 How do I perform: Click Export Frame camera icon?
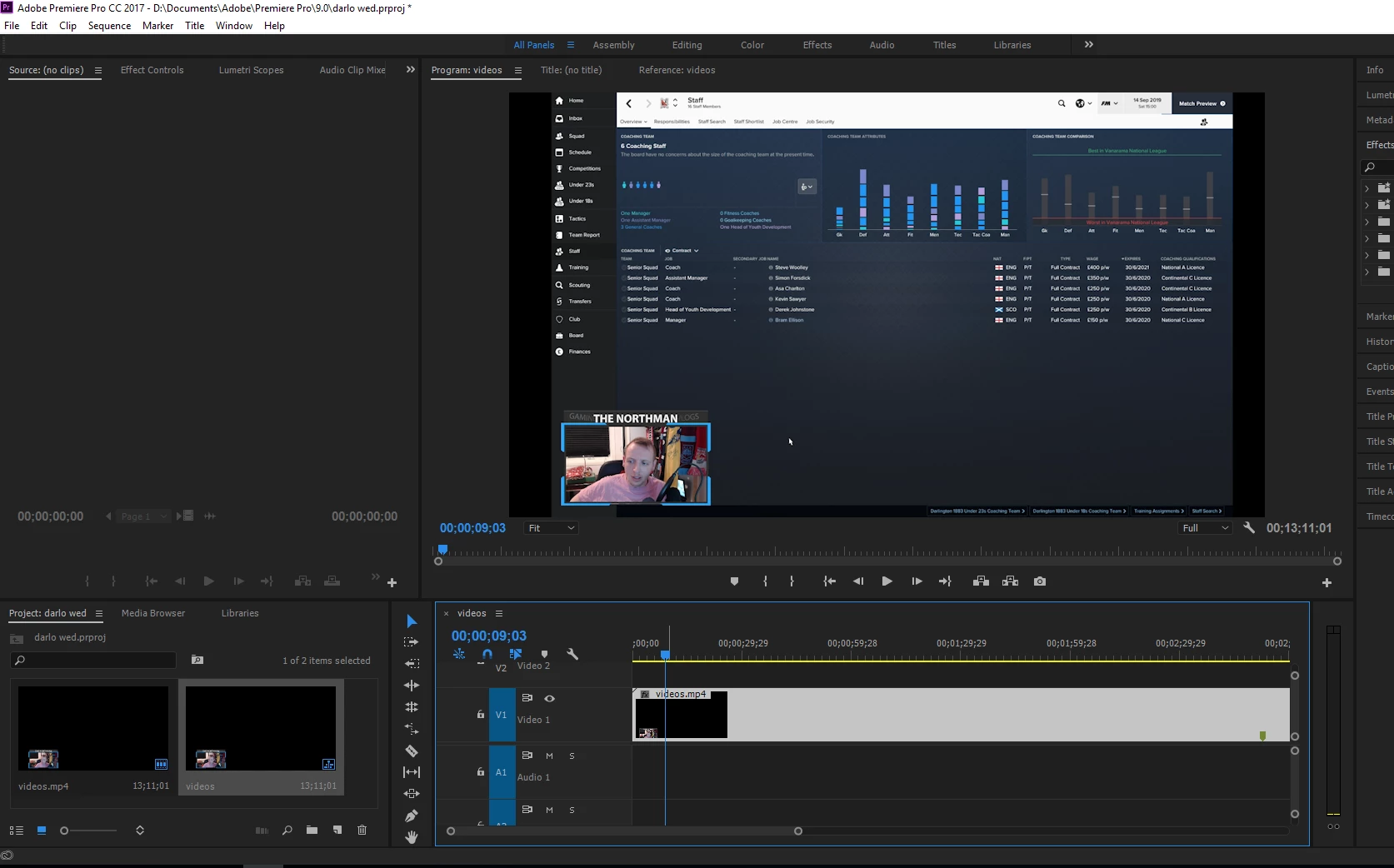tap(1040, 581)
